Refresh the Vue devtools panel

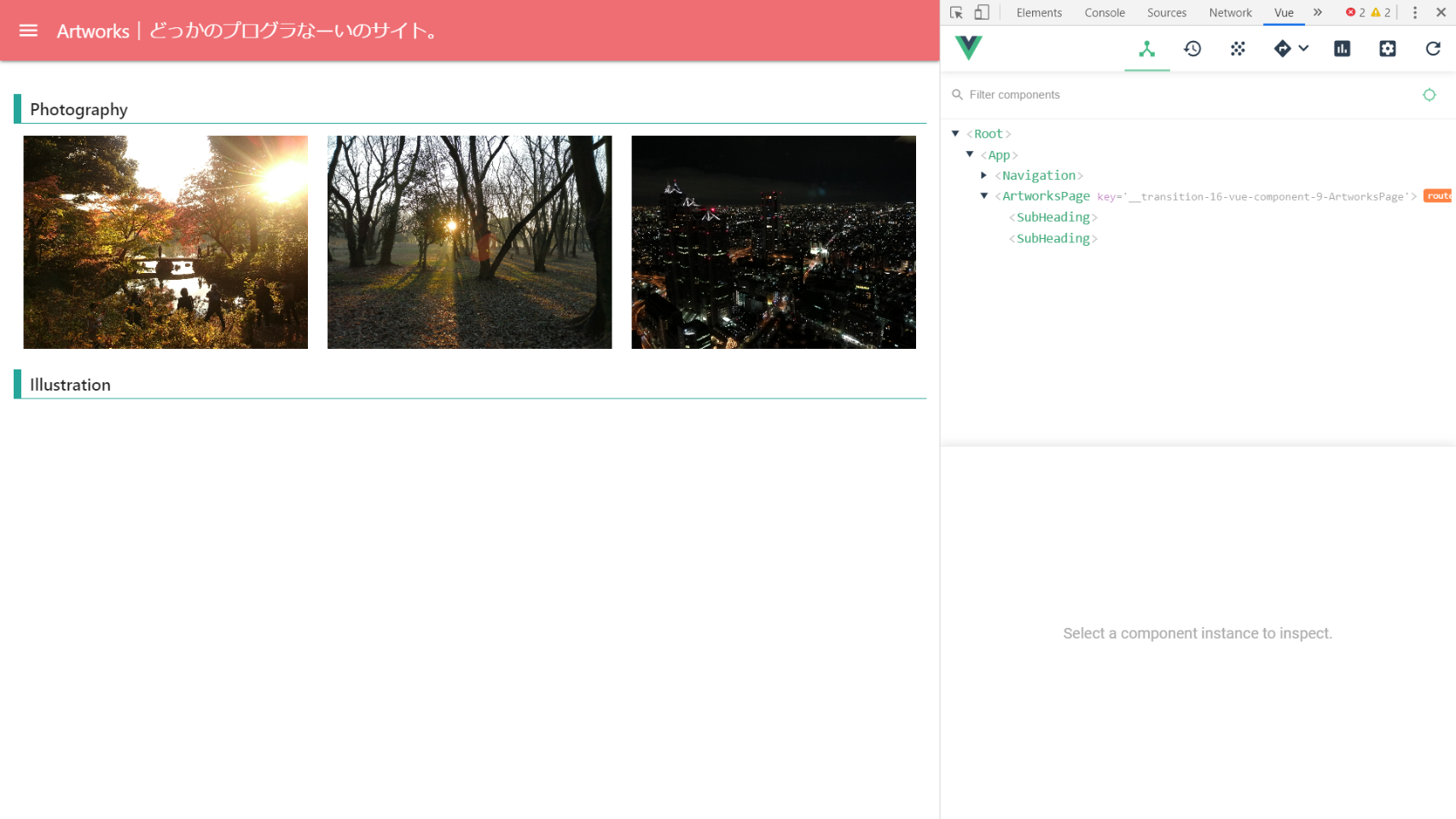pos(1433,49)
